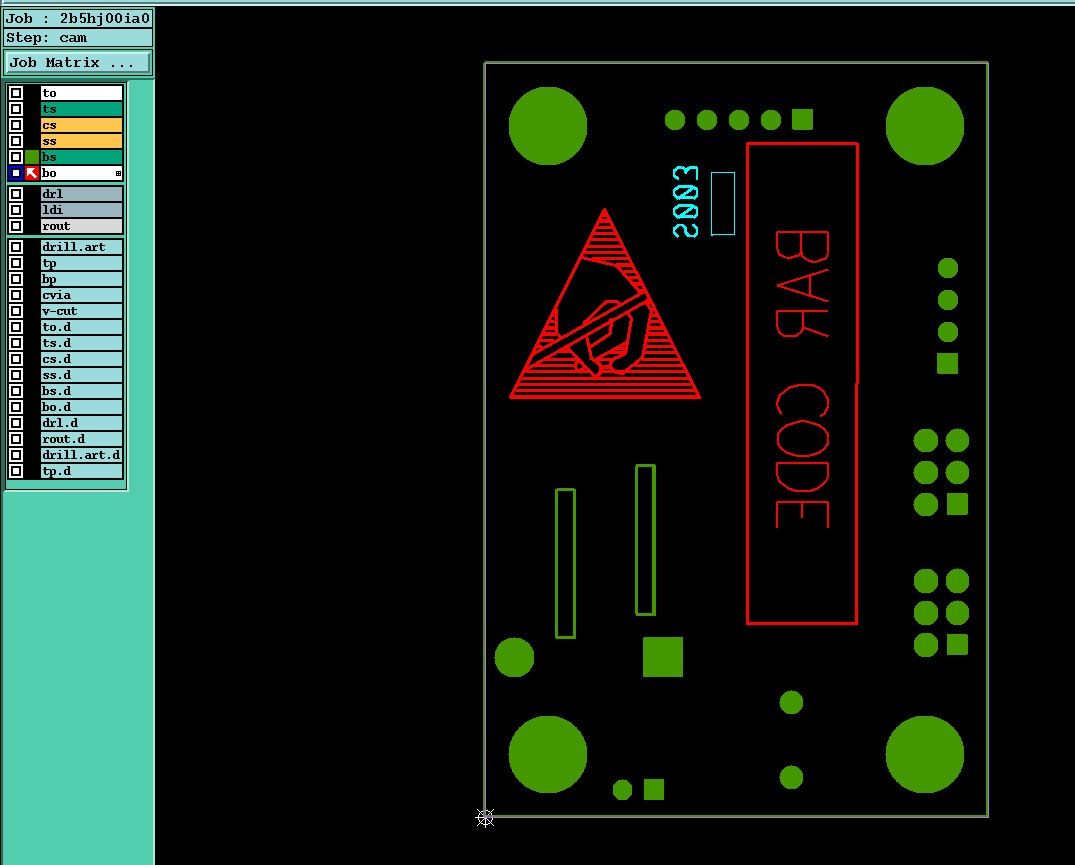1075x865 pixels.
Task: Click the Job : 2b5hj00ia0 label
Action: 77,19
